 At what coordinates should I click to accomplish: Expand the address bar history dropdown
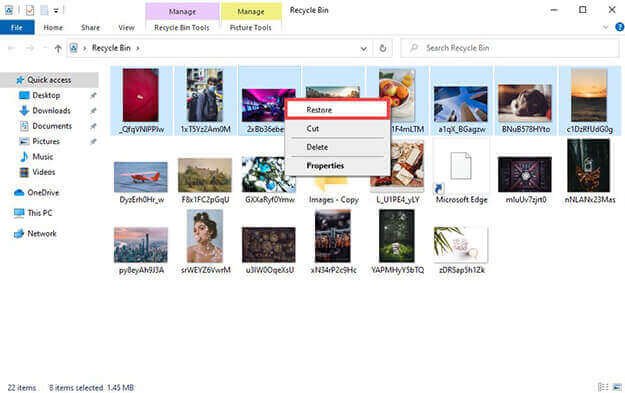pos(364,48)
